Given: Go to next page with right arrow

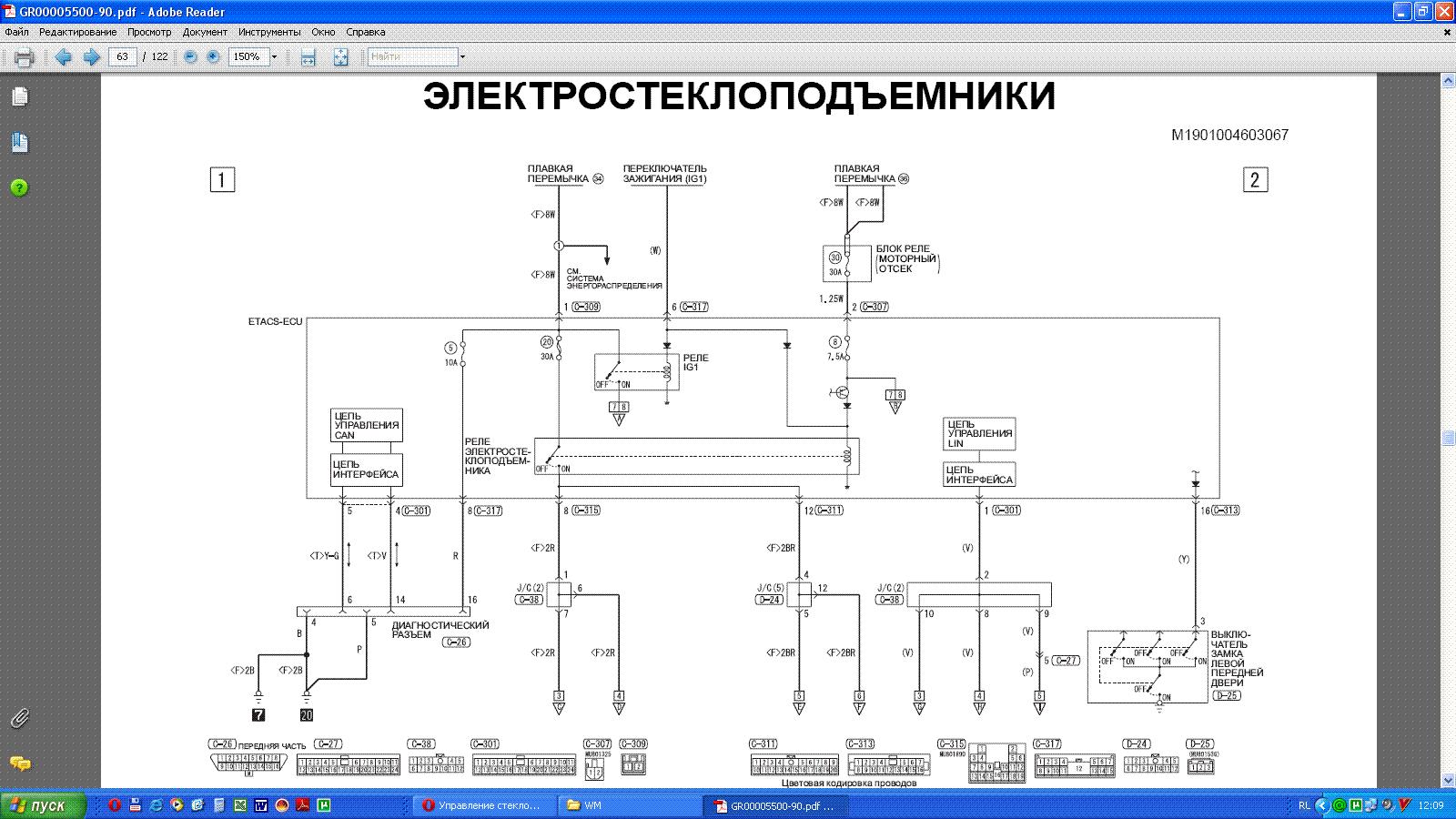Looking at the screenshot, I should pyautogui.click(x=91, y=57).
